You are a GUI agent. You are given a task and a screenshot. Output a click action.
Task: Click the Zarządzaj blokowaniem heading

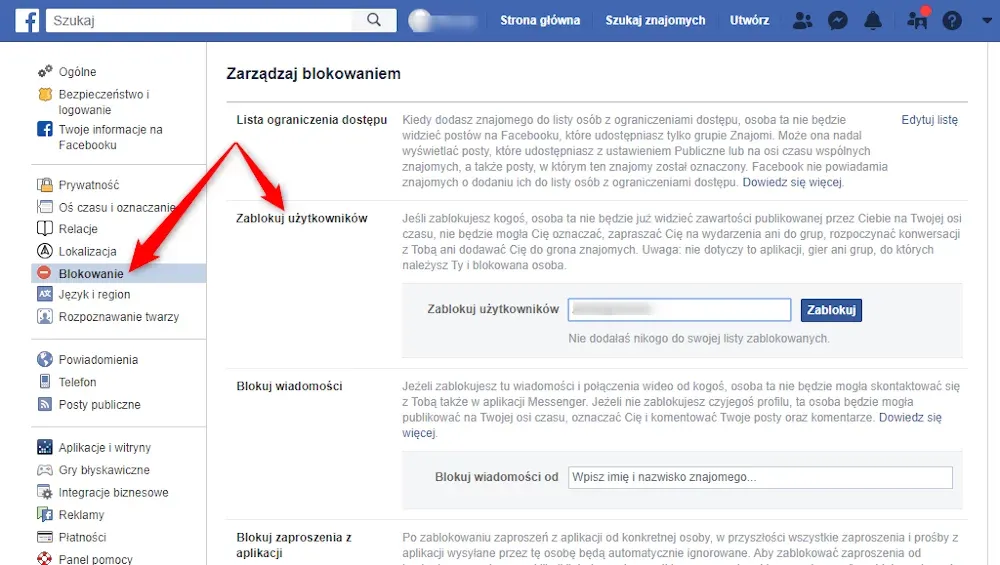click(313, 73)
